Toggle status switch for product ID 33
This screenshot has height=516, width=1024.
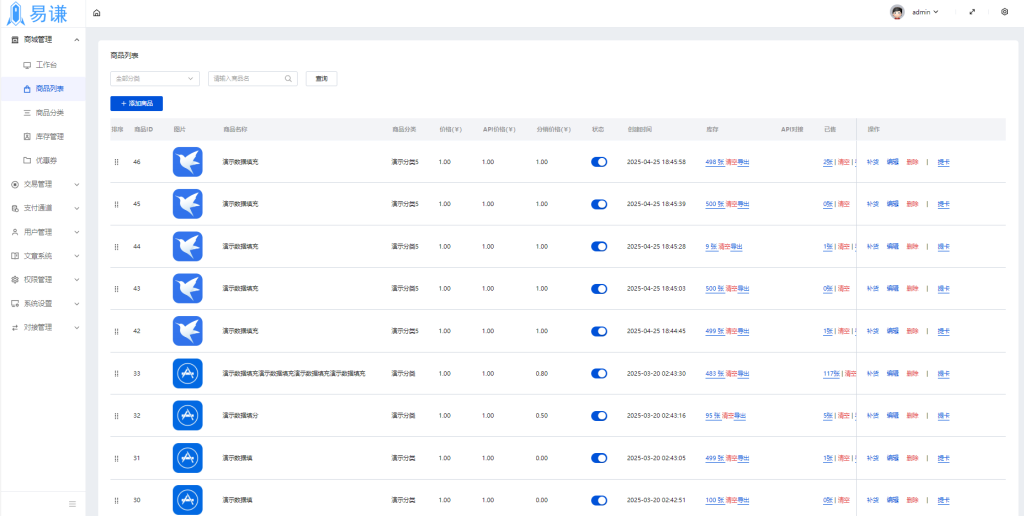click(599, 373)
